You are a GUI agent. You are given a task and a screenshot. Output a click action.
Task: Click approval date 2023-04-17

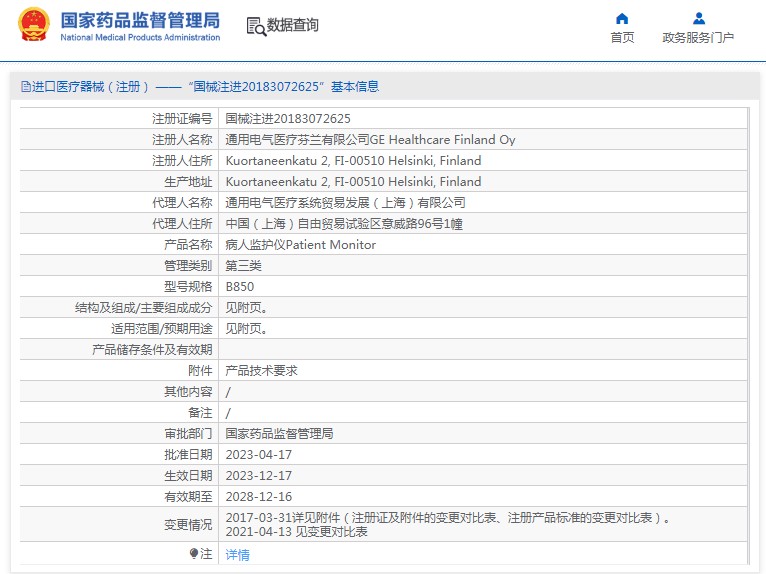[258, 455]
